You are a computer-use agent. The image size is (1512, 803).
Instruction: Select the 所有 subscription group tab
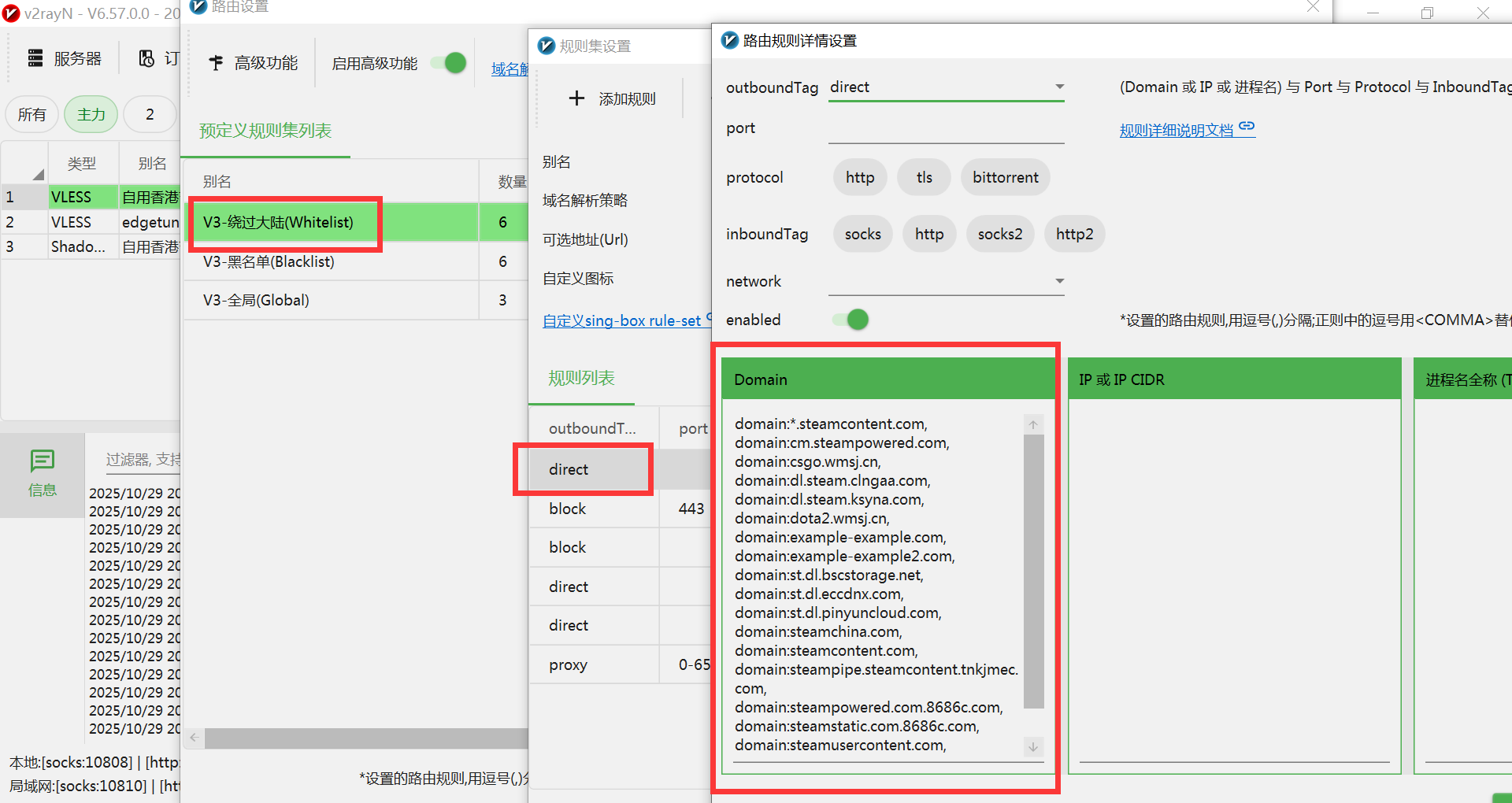(x=31, y=115)
